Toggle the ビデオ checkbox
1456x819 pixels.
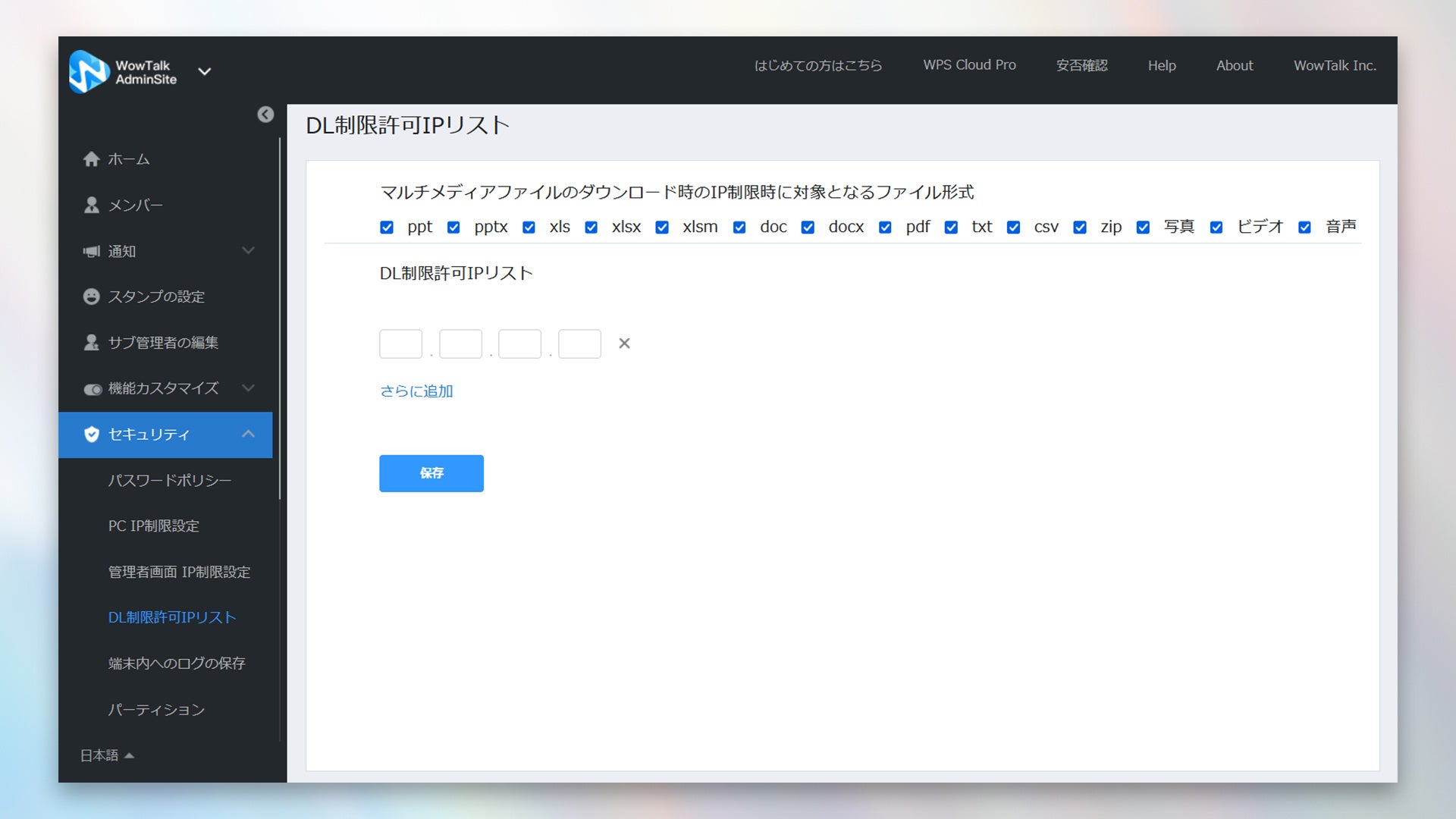tap(1216, 227)
